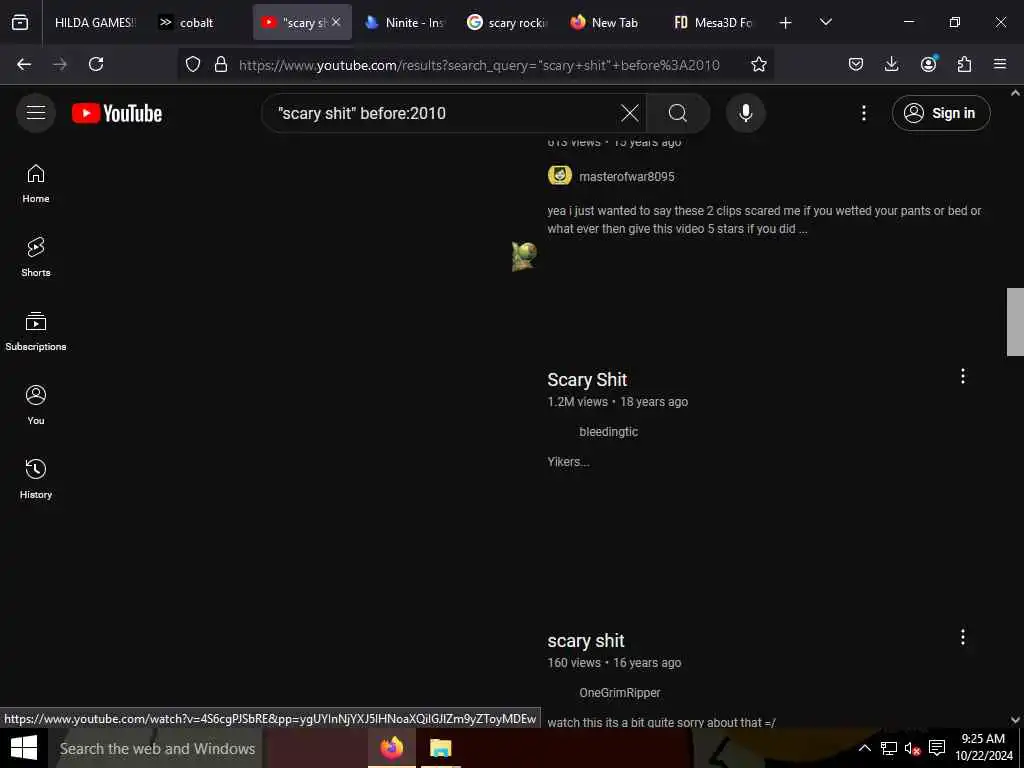The image size is (1024, 768).
Task: Open History in the sidebar
Action: coord(36,479)
